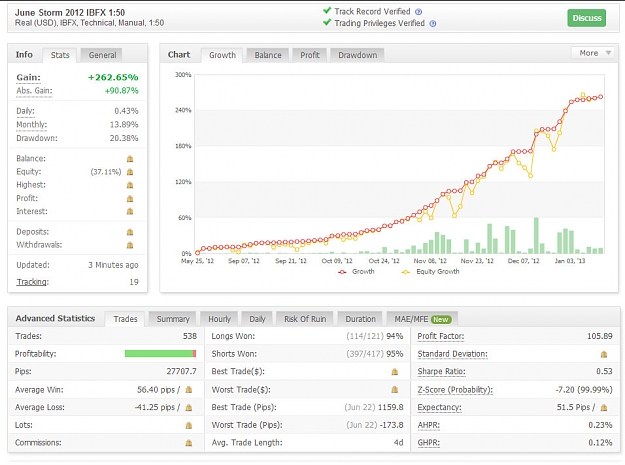Open the Trades statistics tab

[x=125, y=319]
